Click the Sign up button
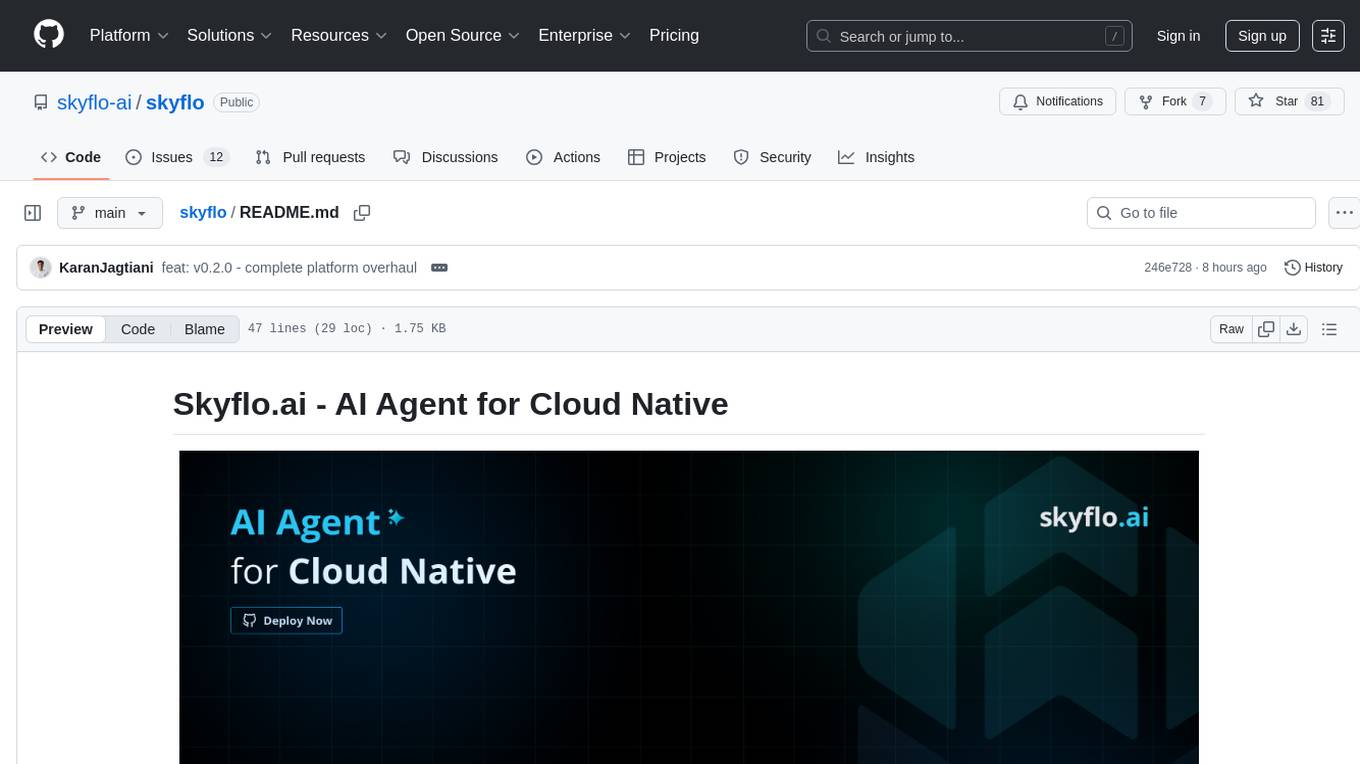The height and width of the screenshot is (764, 1360). (1262, 36)
